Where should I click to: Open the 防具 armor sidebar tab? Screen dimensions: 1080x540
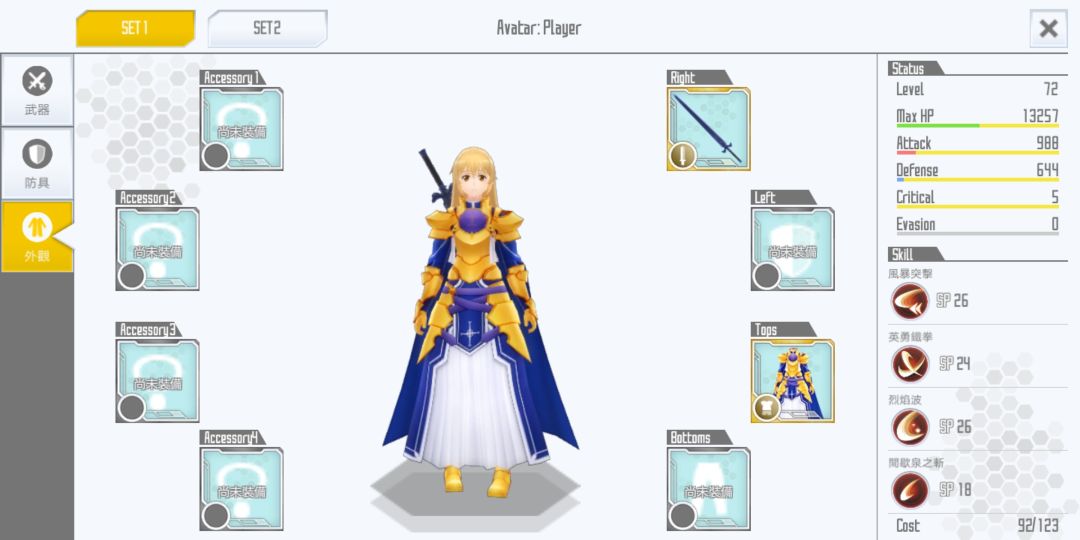(x=37, y=164)
